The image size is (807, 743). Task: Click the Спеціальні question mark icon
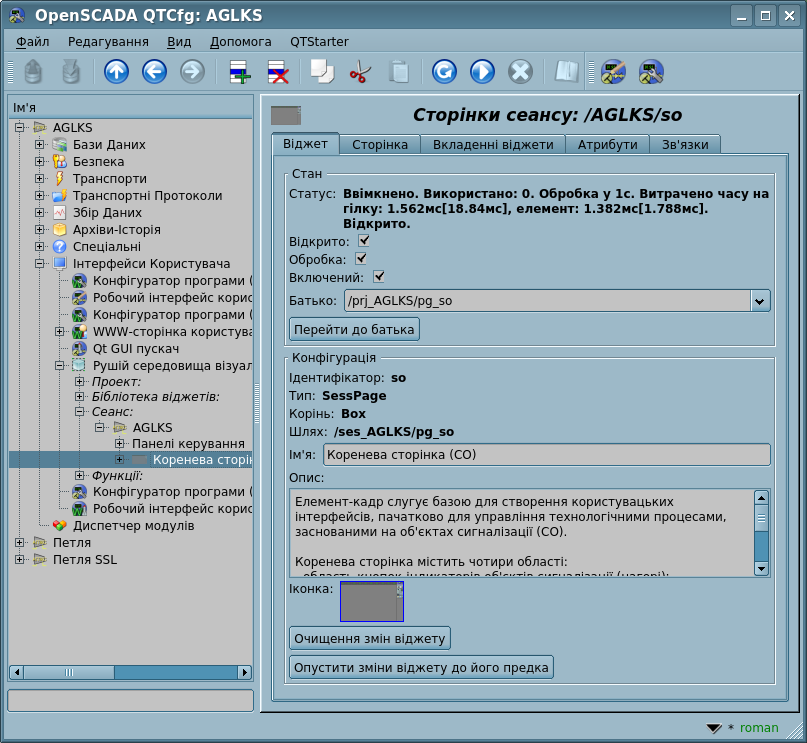click(x=60, y=246)
